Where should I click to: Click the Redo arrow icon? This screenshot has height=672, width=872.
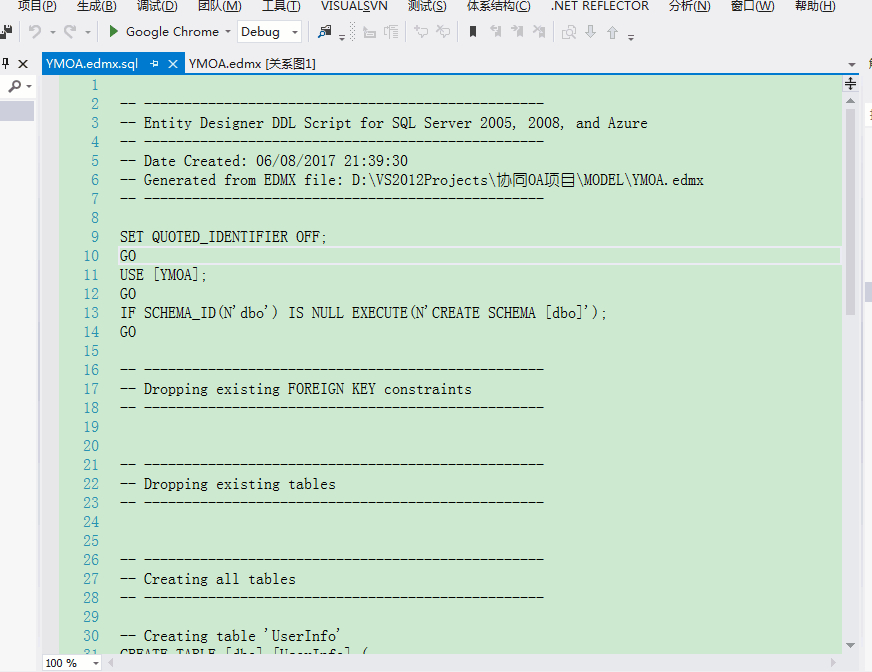70,32
